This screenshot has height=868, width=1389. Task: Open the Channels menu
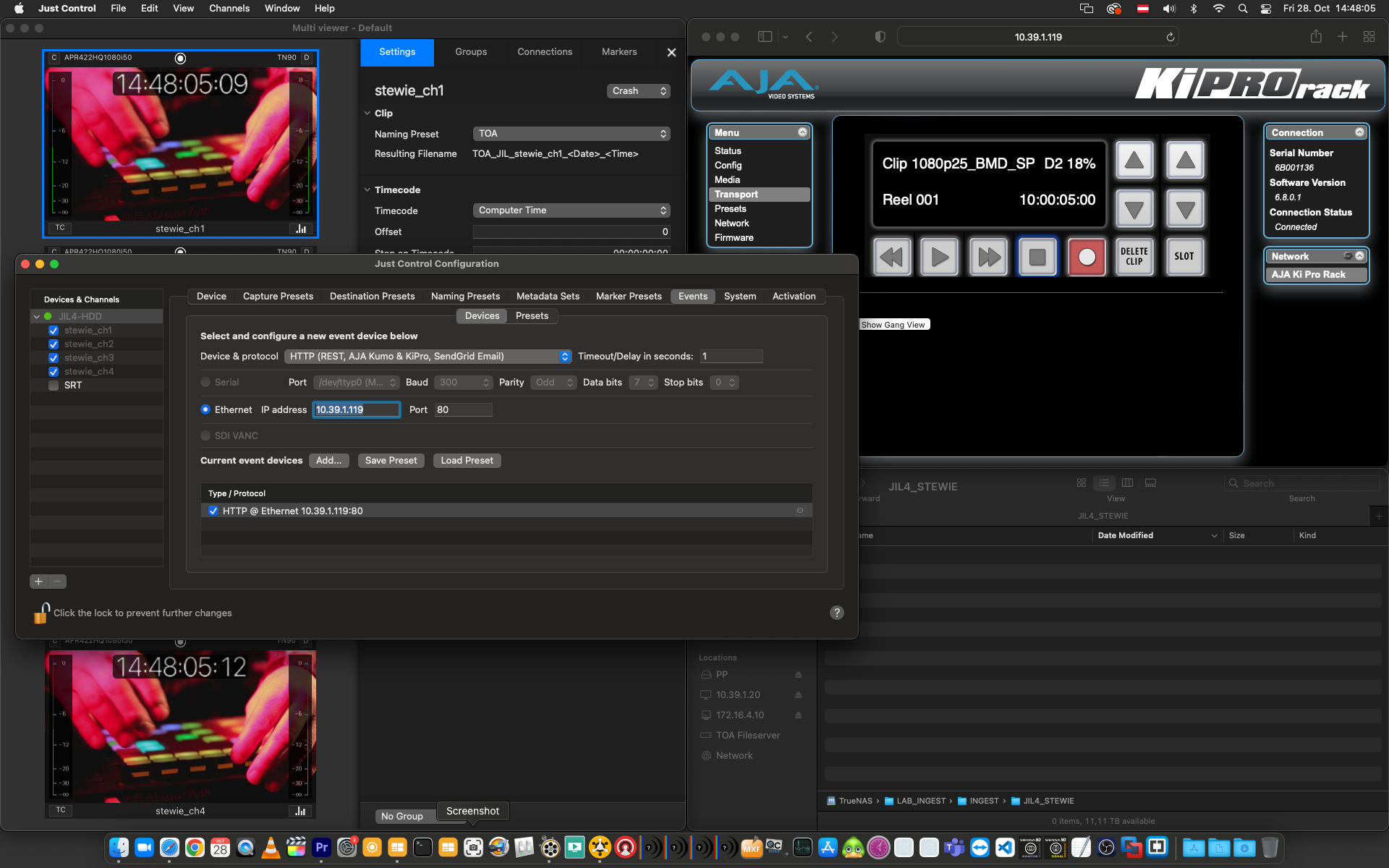coord(229,9)
